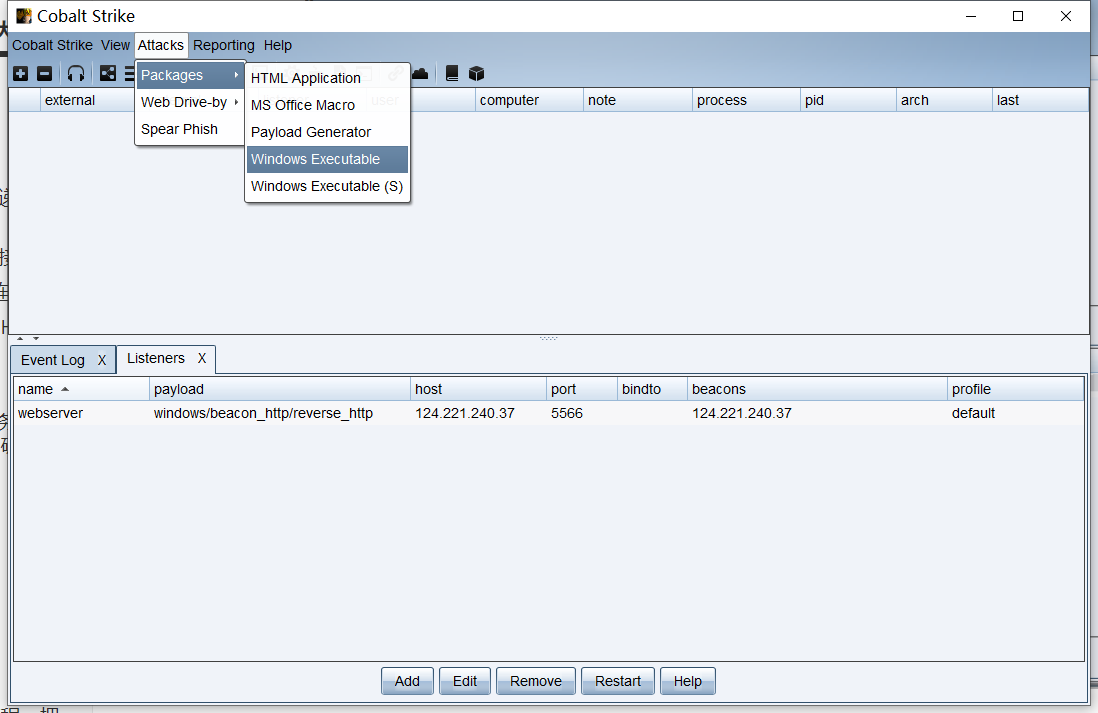Image resolution: width=1098 pixels, height=713 pixels.
Task: Click the beacons column header
Action: [817, 389]
